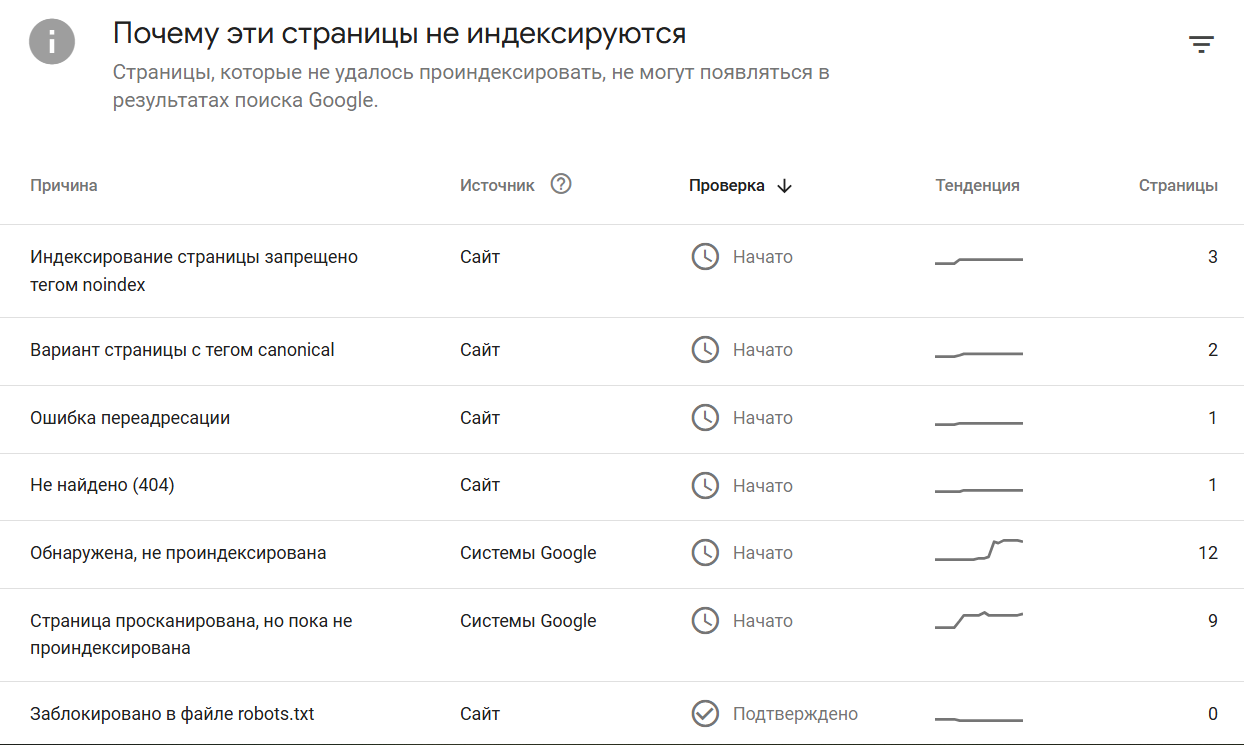Click the trend sparkline in the noindex row
1244x745 pixels.
(979, 261)
